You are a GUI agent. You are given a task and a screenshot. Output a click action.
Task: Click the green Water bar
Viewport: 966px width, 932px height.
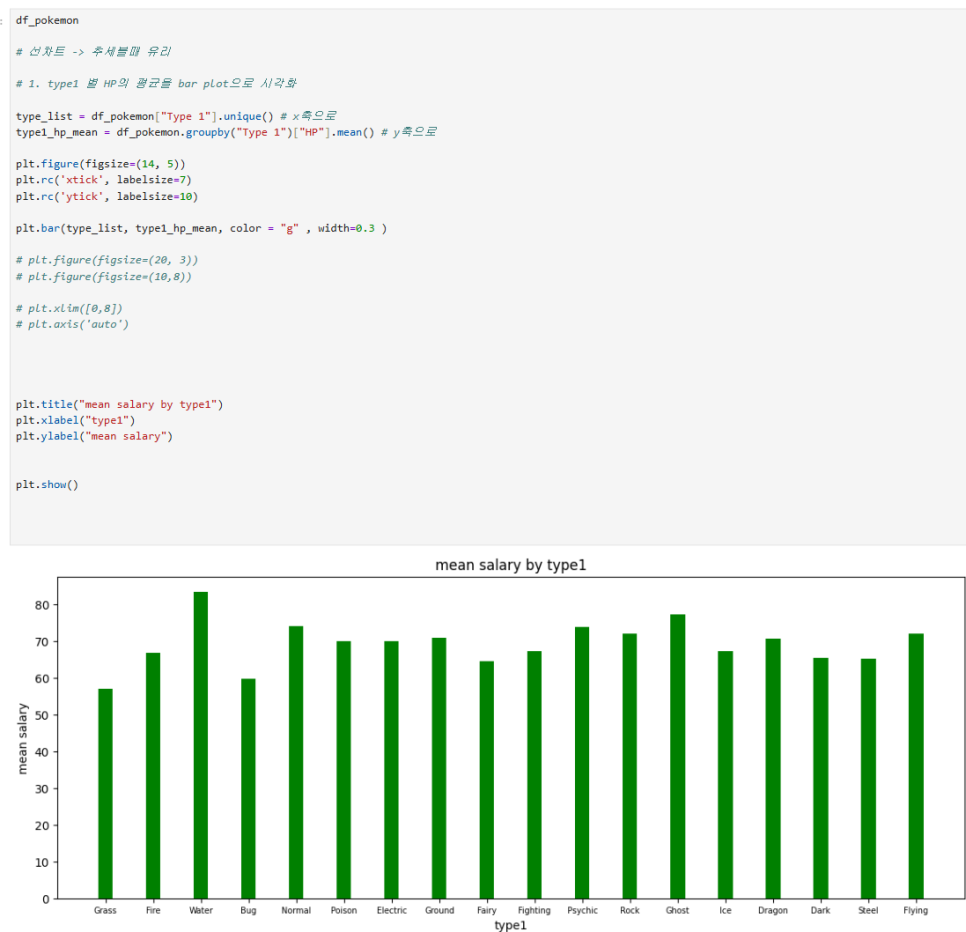pos(201,745)
